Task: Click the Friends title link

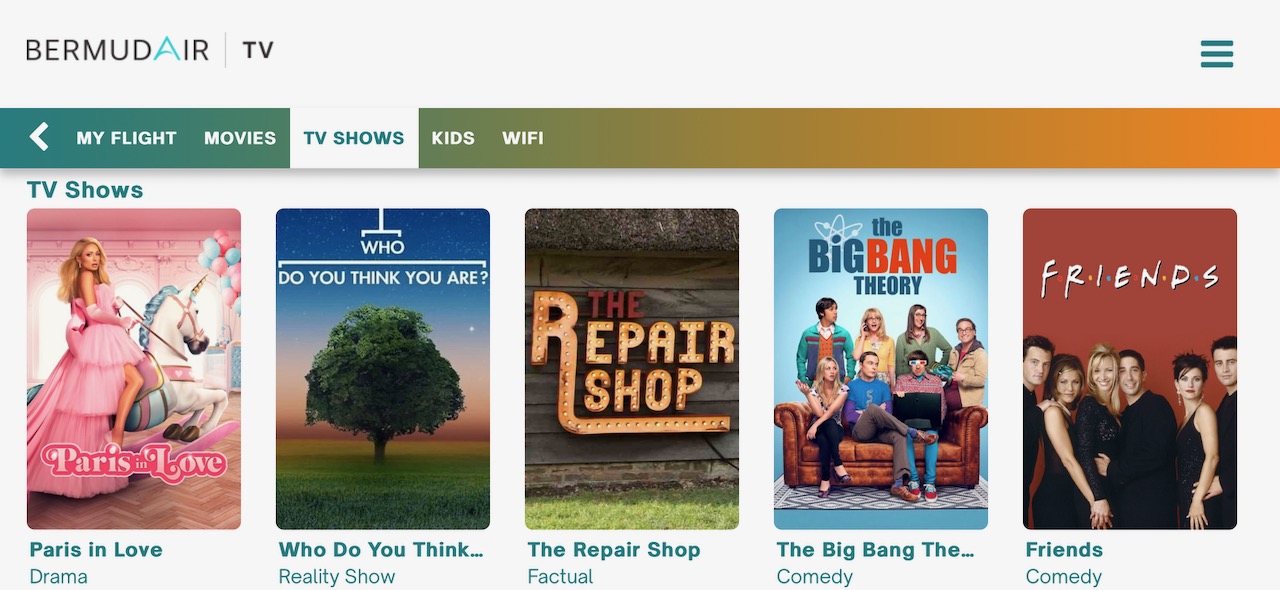Action: coord(1064,550)
